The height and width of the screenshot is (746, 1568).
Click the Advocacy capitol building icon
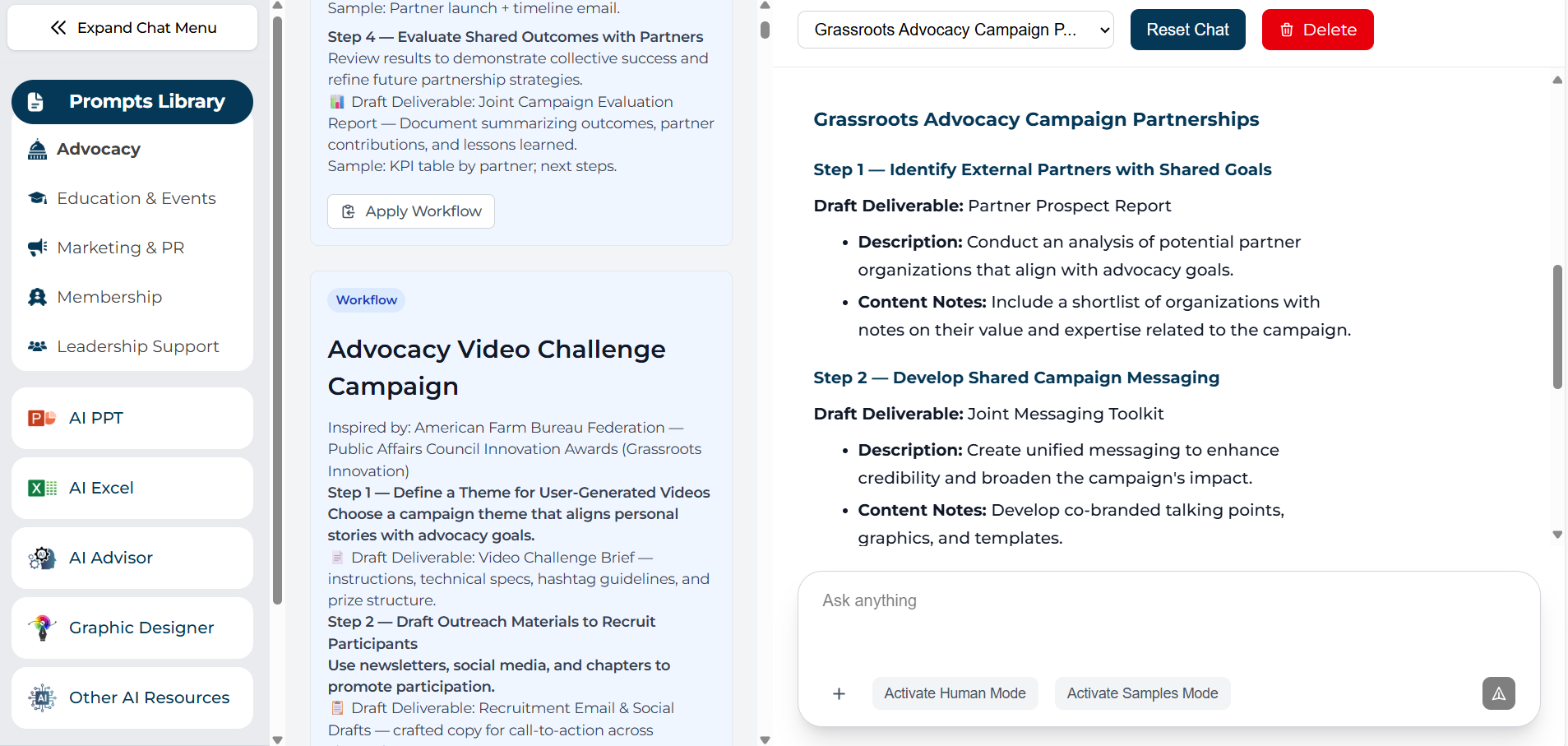coord(37,149)
